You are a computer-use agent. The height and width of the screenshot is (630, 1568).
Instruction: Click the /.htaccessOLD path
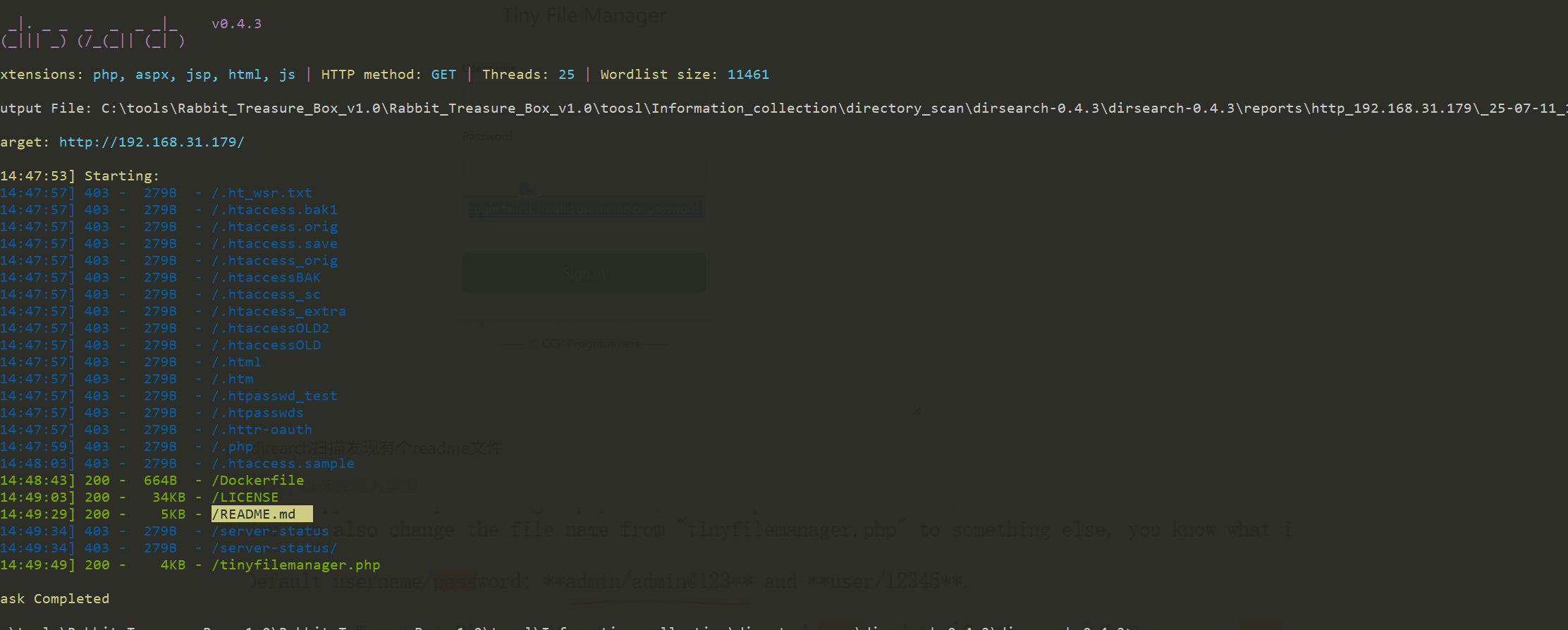coord(267,345)
